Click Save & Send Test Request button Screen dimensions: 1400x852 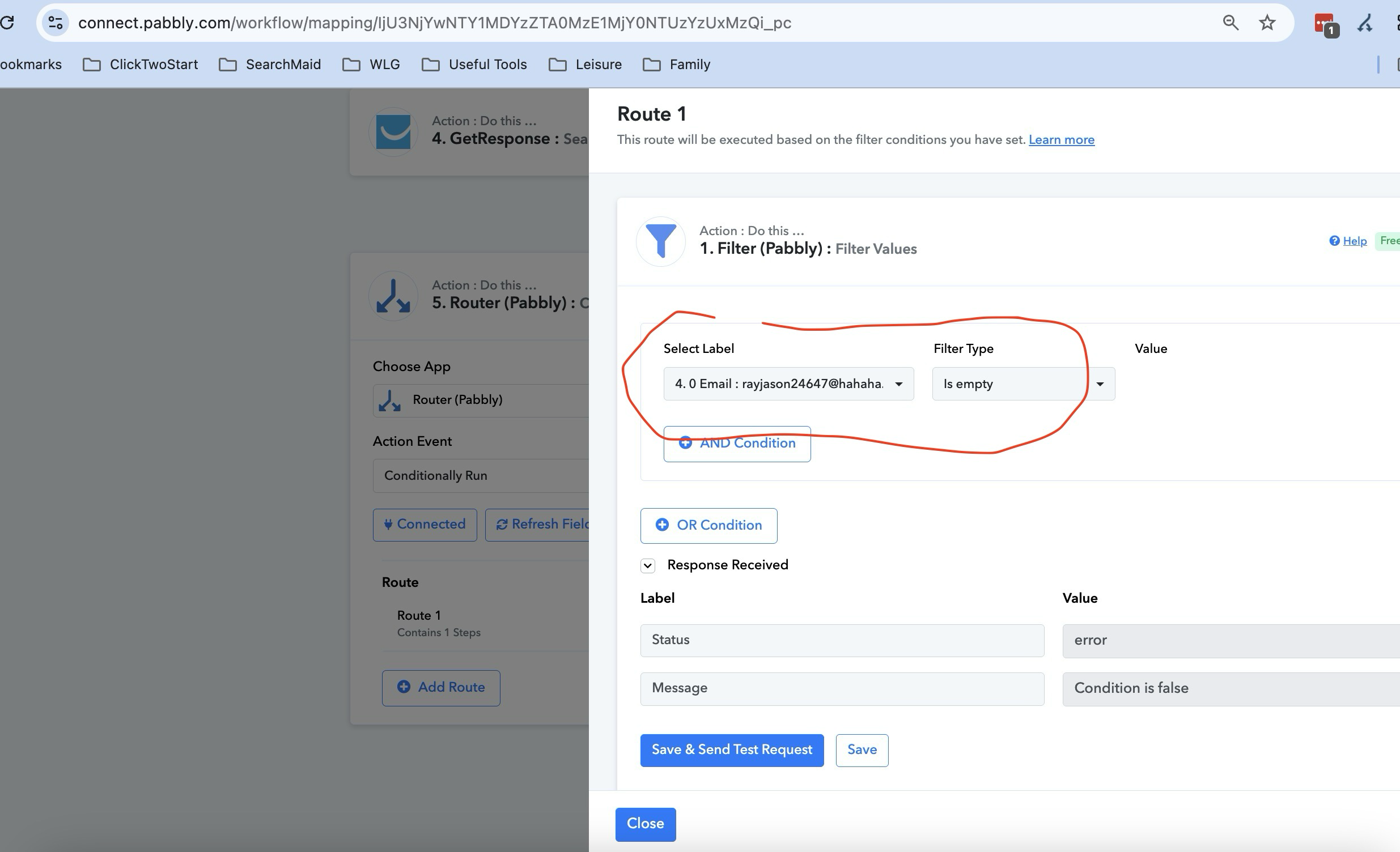pyautogui.click(x=731, y=750)
